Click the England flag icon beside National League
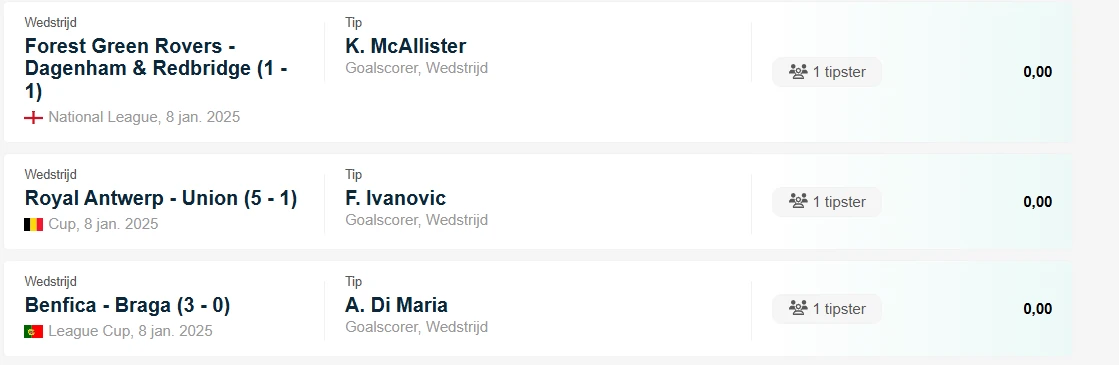The width and height of the screenshot is (1119, 365). pos(34,117)
